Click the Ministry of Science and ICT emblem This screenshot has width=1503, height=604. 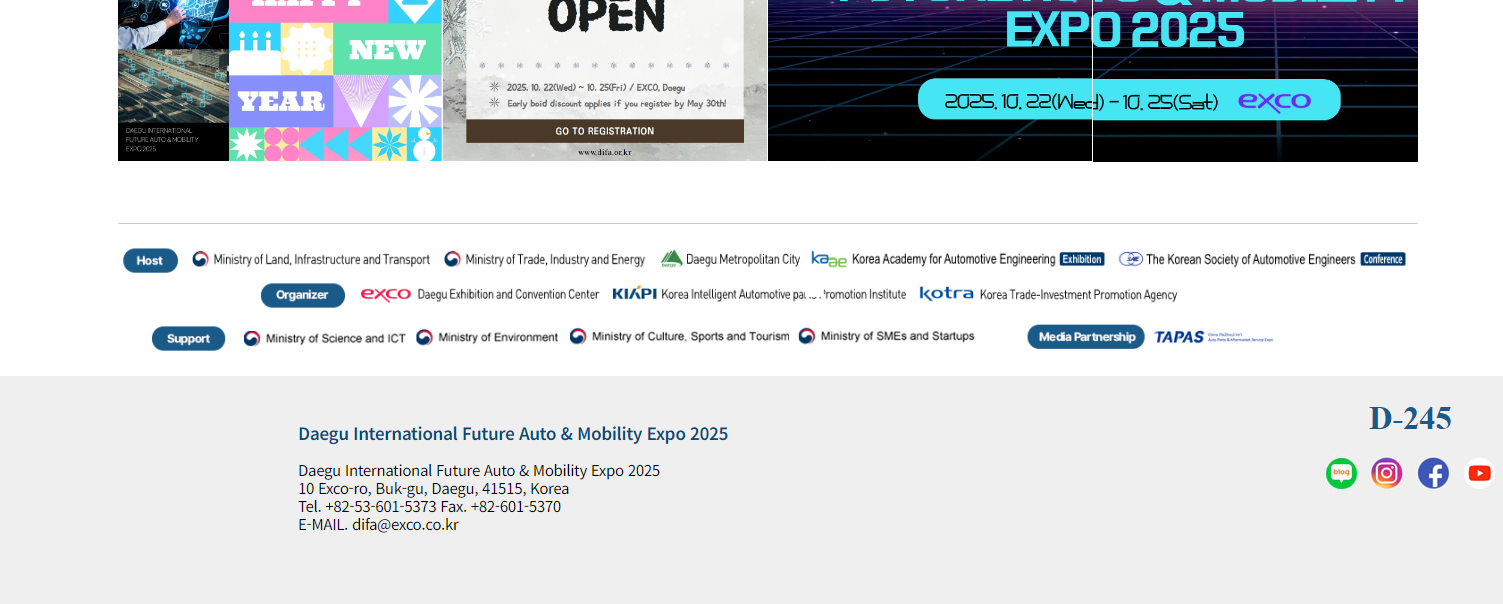252,338
